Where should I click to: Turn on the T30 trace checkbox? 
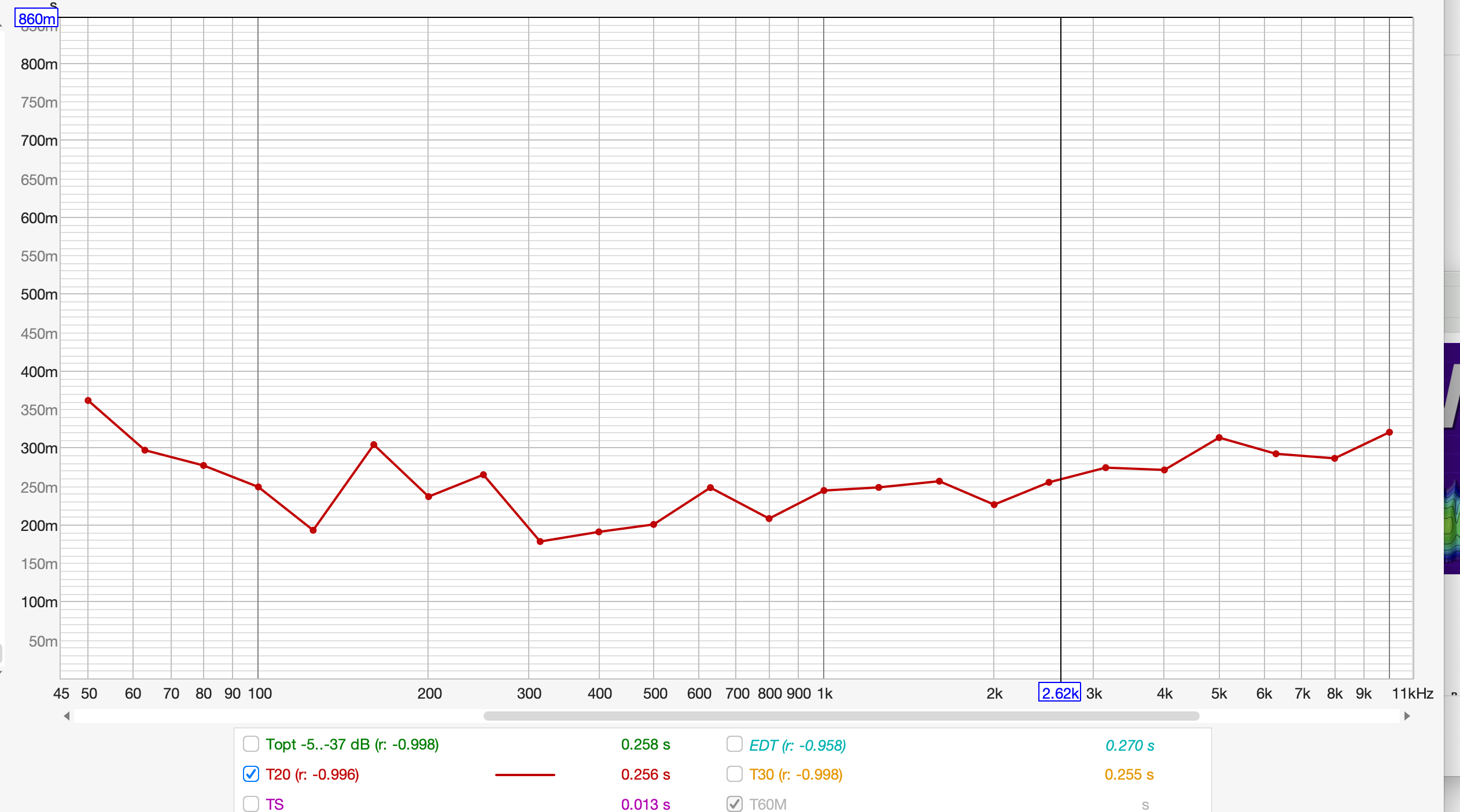(x=734, y=774)
